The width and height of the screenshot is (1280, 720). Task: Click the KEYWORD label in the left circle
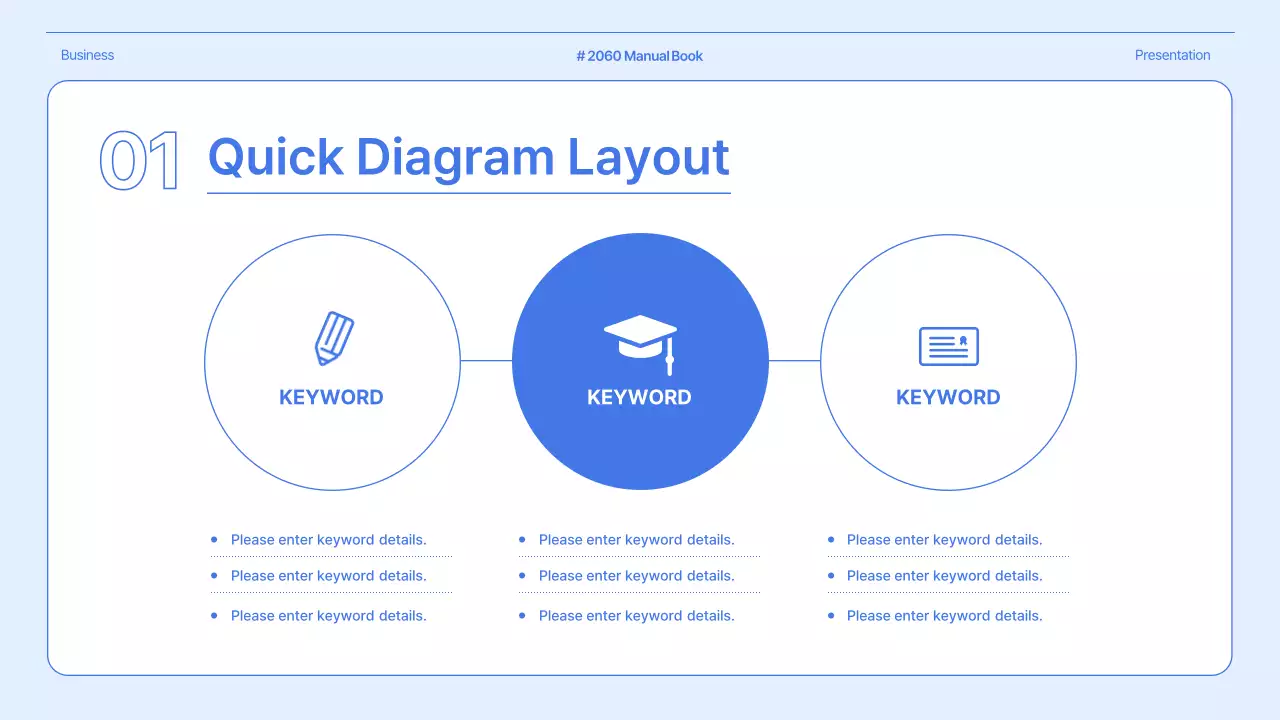click(x=331, y=397)
